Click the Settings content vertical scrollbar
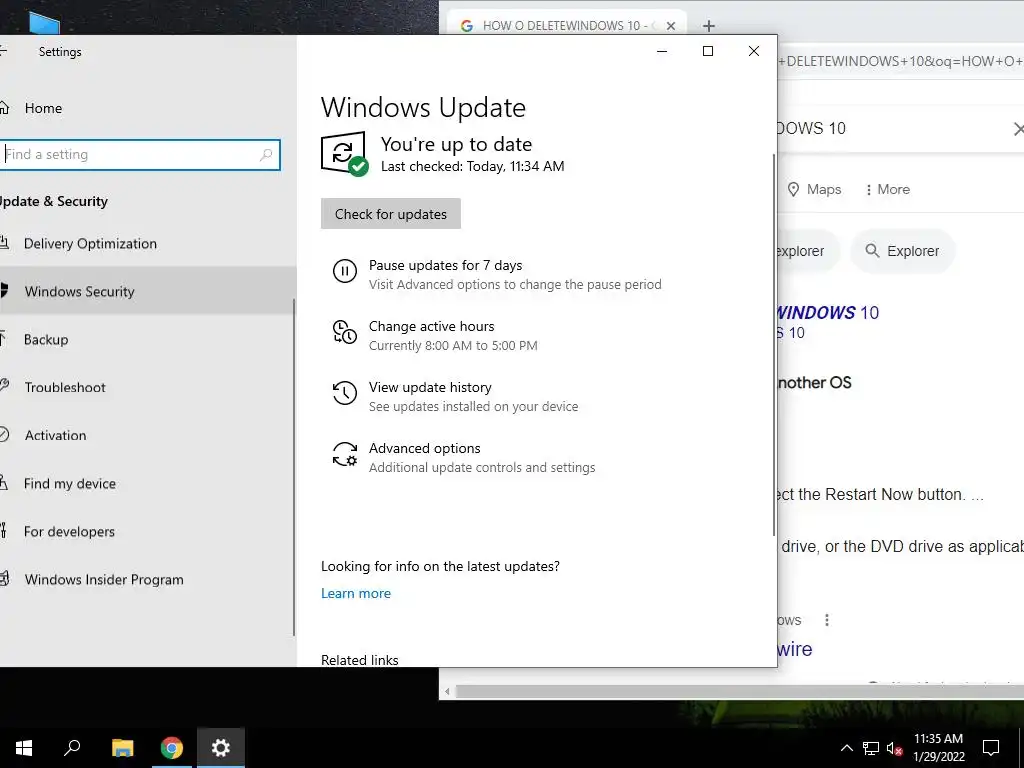 774,345
